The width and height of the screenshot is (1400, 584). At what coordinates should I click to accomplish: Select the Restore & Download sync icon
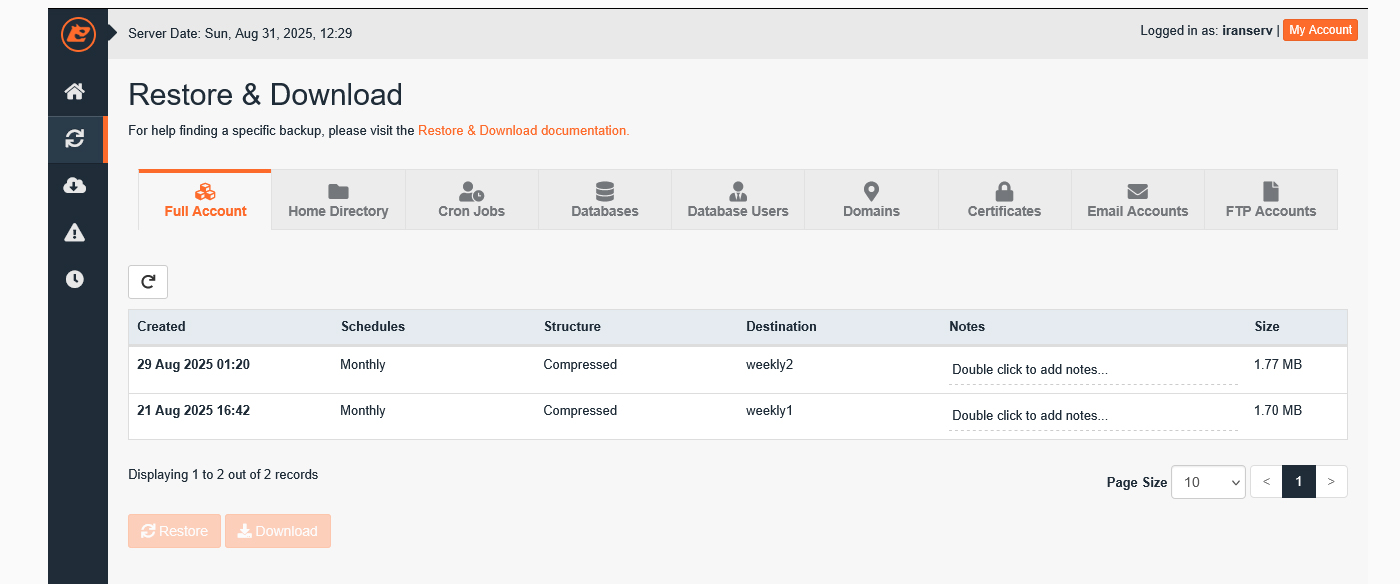[x=75, y=139]
